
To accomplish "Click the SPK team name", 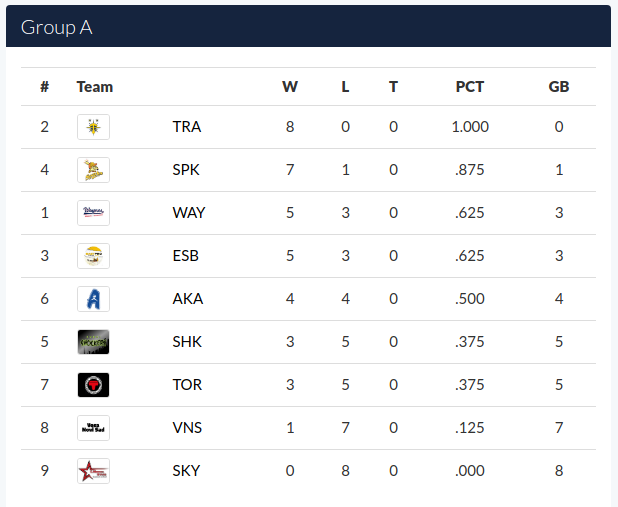I will pos(186,170).
